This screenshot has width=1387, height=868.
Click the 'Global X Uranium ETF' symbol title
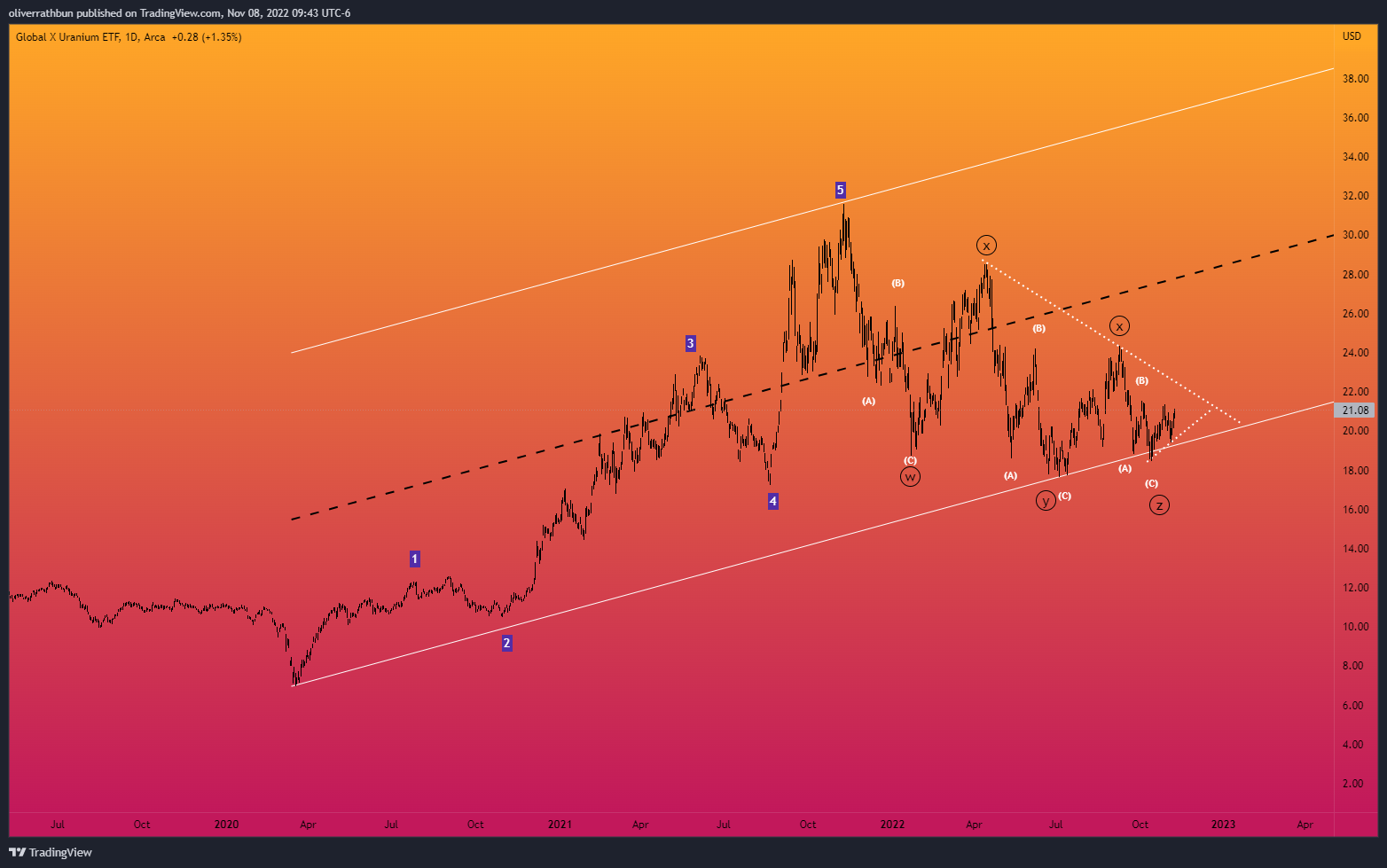click(x=67, y=37)
